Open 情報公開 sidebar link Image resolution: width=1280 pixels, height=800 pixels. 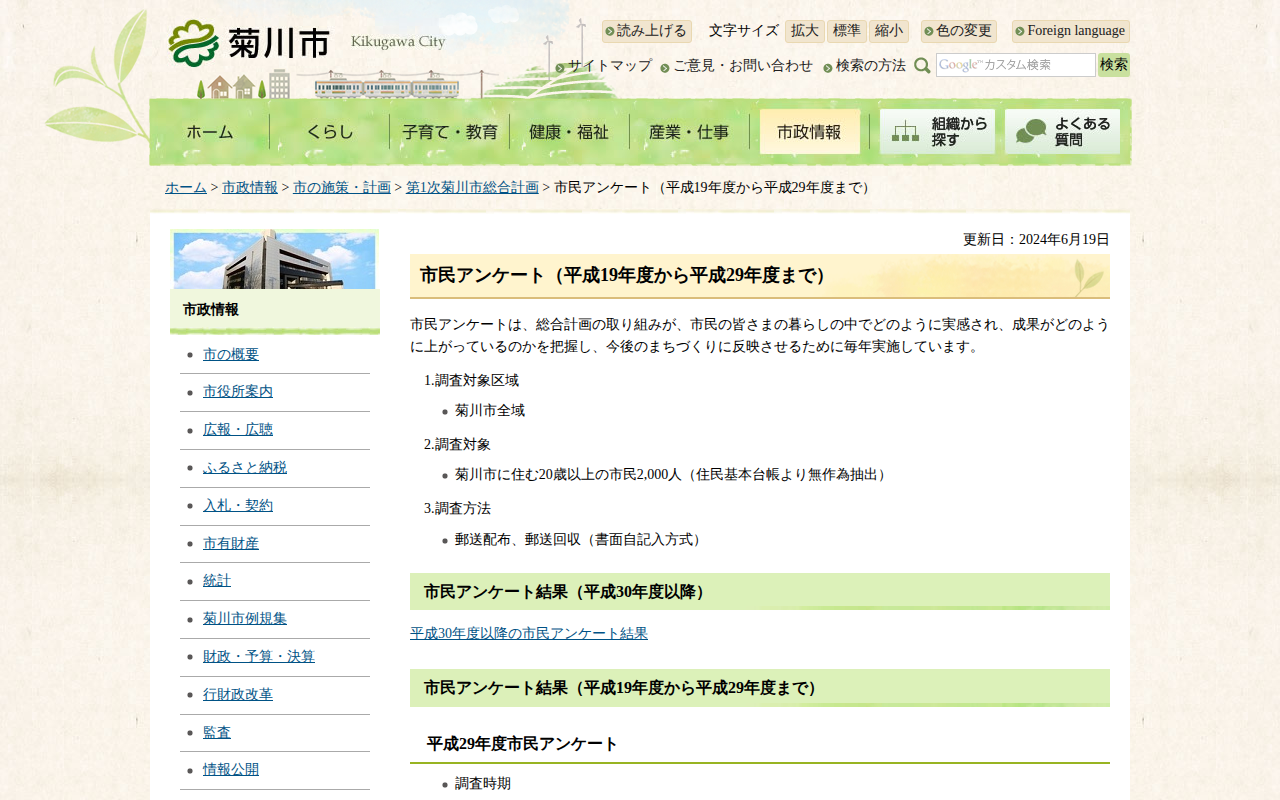pos(231,770)
